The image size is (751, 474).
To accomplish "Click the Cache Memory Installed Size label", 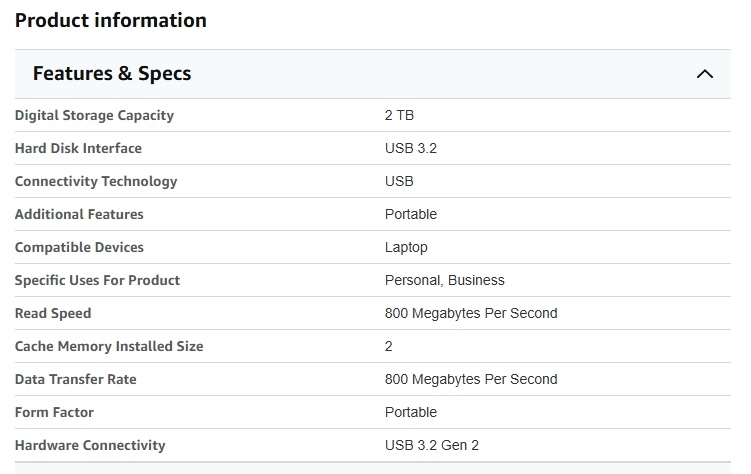I will 109,347.
